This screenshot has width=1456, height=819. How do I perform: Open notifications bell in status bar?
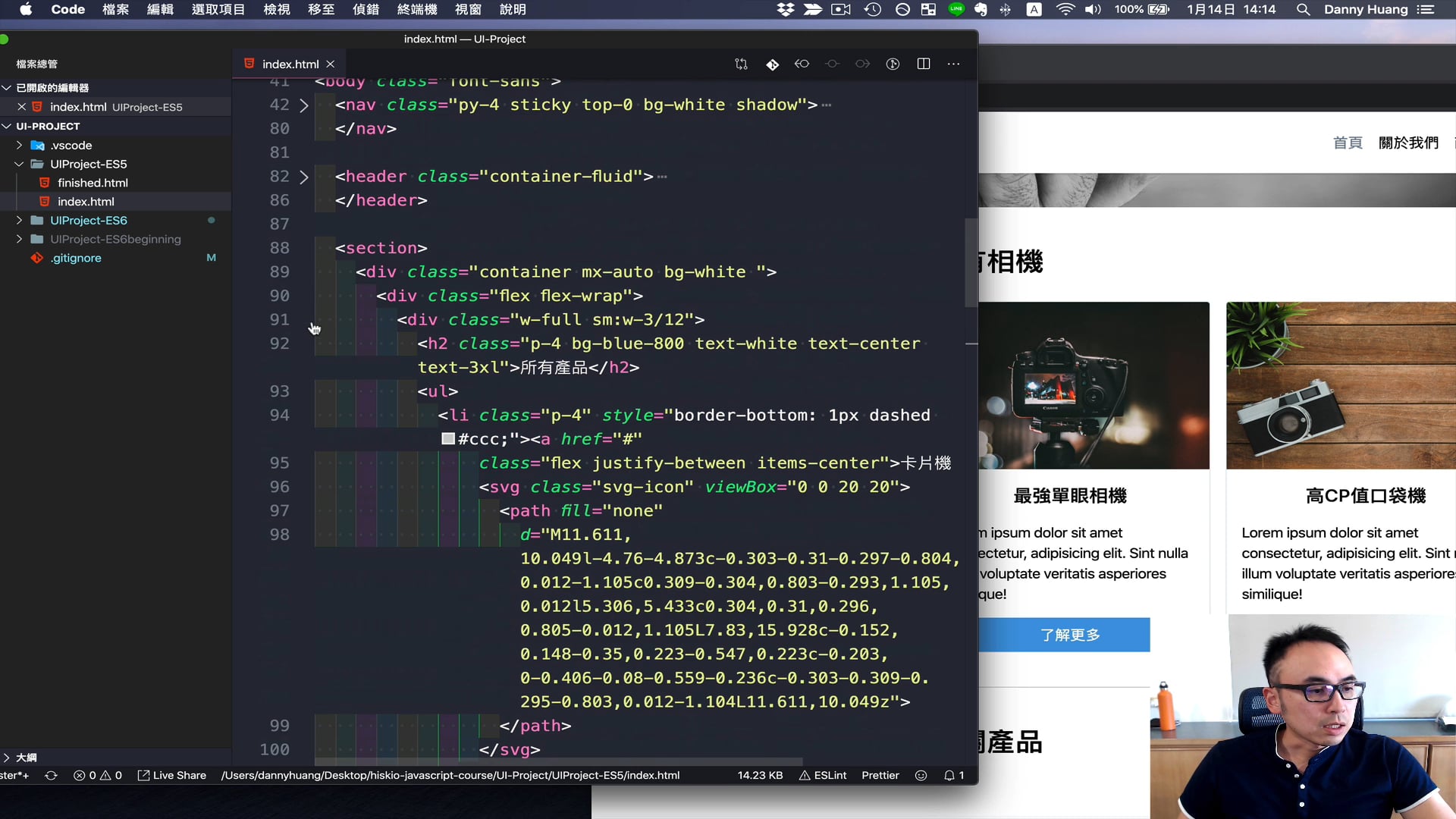tap(949, 776)
